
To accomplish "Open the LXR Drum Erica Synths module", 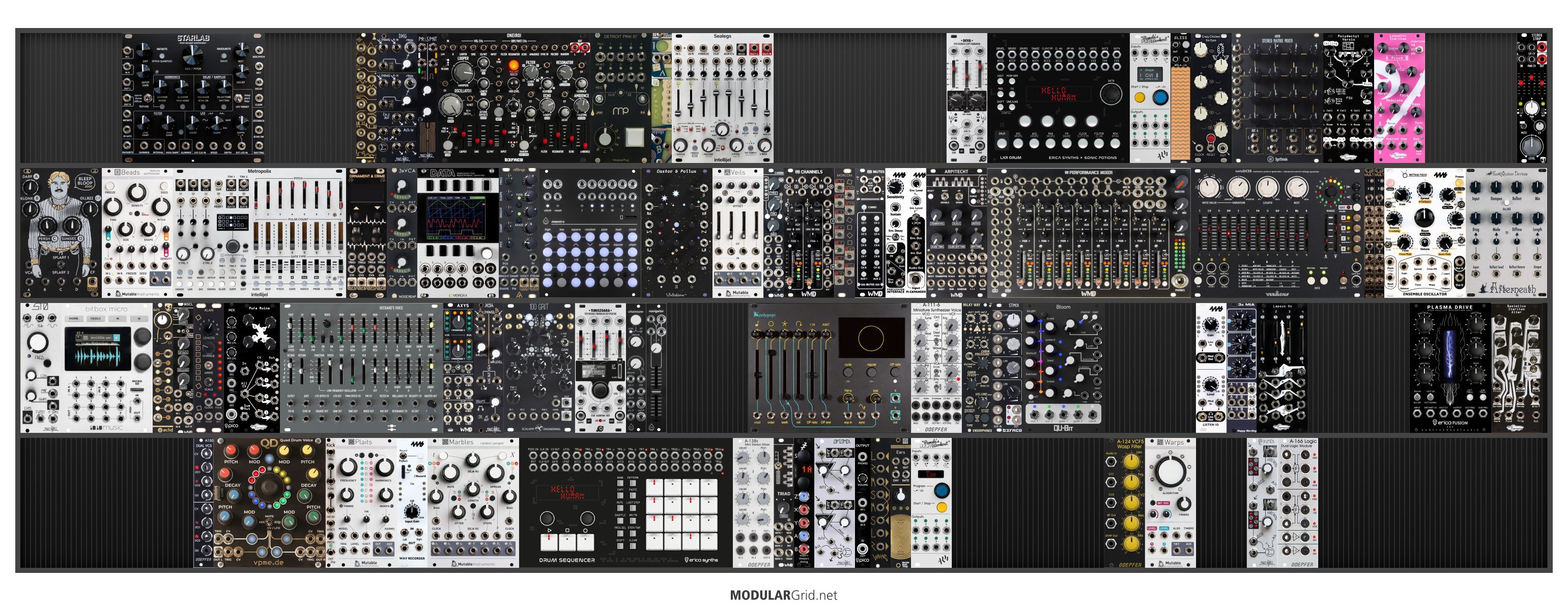I will [x=1059, y=97].
